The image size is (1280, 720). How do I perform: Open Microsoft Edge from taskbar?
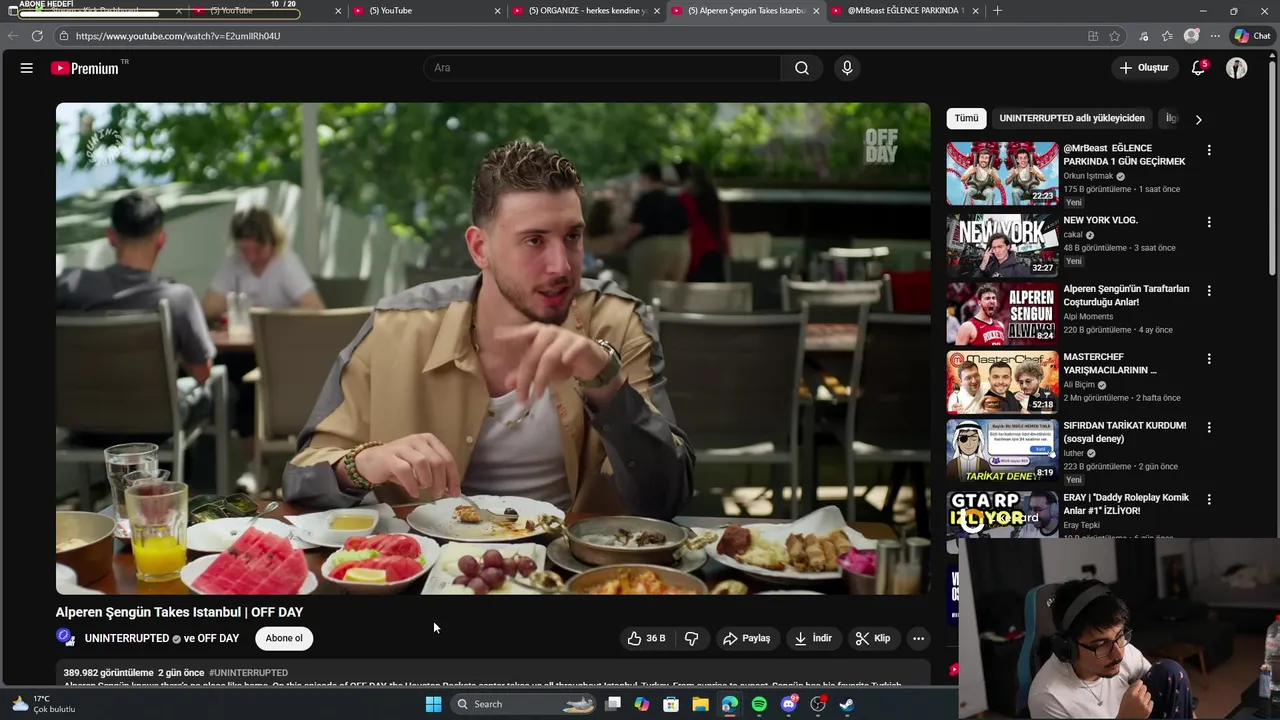pos(730,704)
